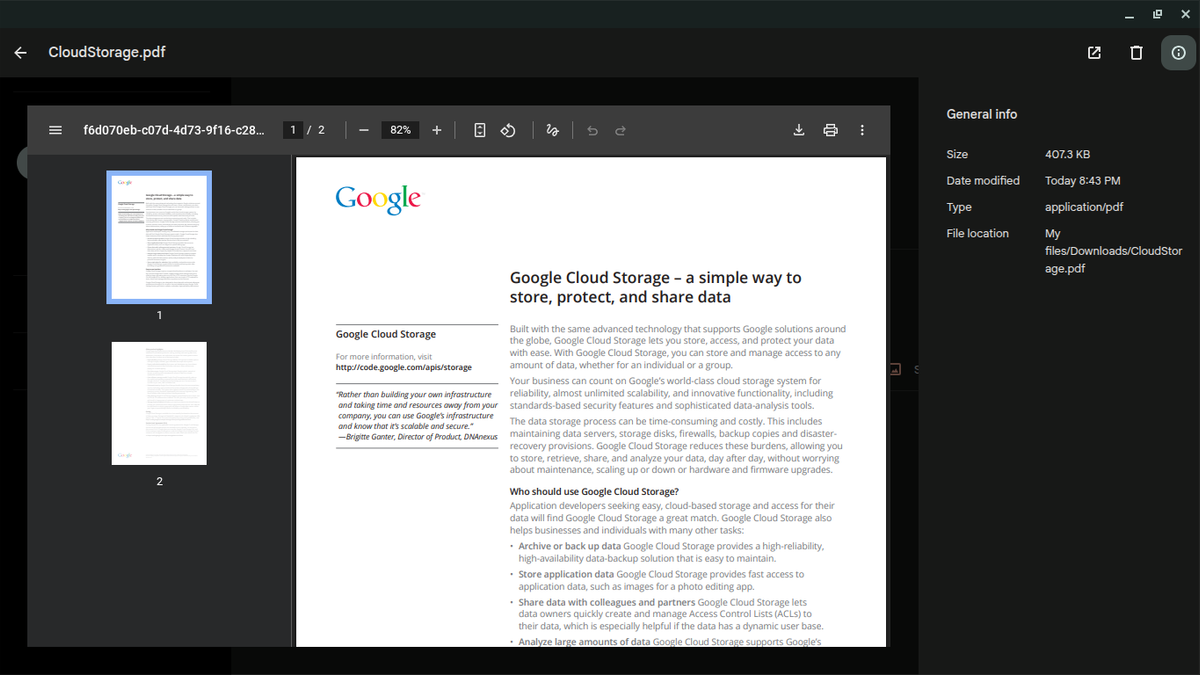Zoom out with the minus button
The width and height of the screenshot is (1200, 675).
pyautogui.click(x=364, y=130)
